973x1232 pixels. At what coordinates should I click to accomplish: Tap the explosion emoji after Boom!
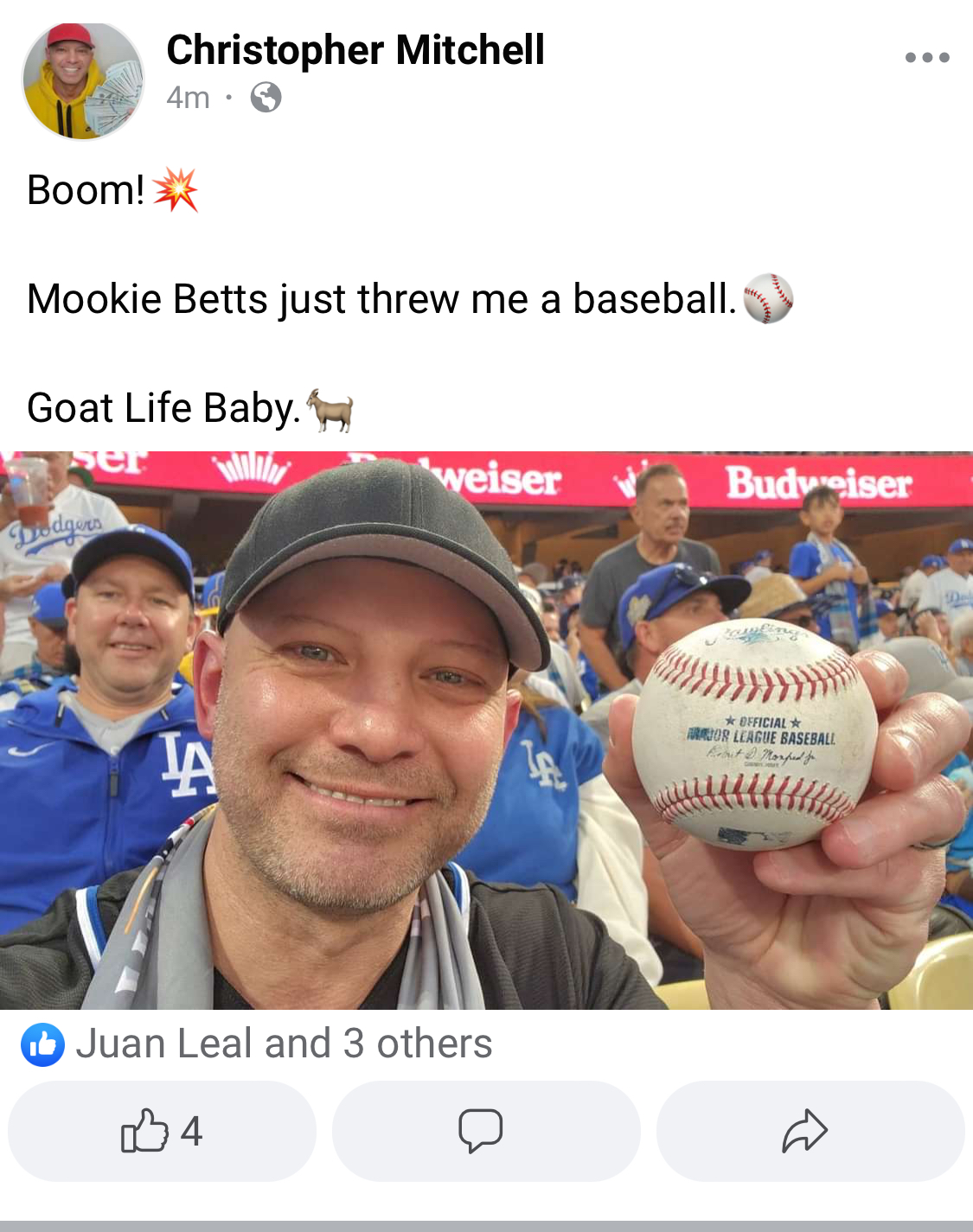coord(176,190)
